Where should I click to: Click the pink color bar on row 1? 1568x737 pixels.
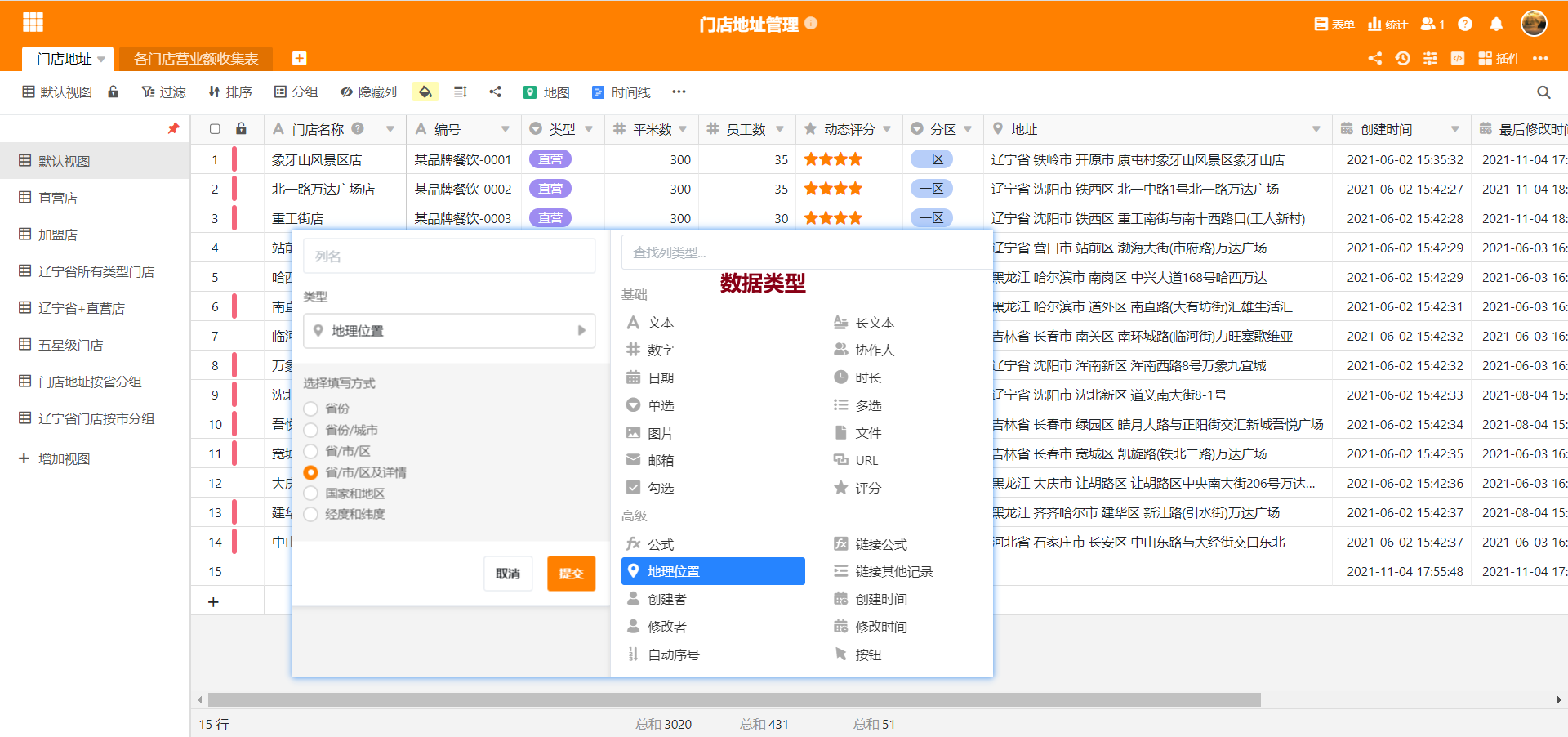(x=234, y=159)
